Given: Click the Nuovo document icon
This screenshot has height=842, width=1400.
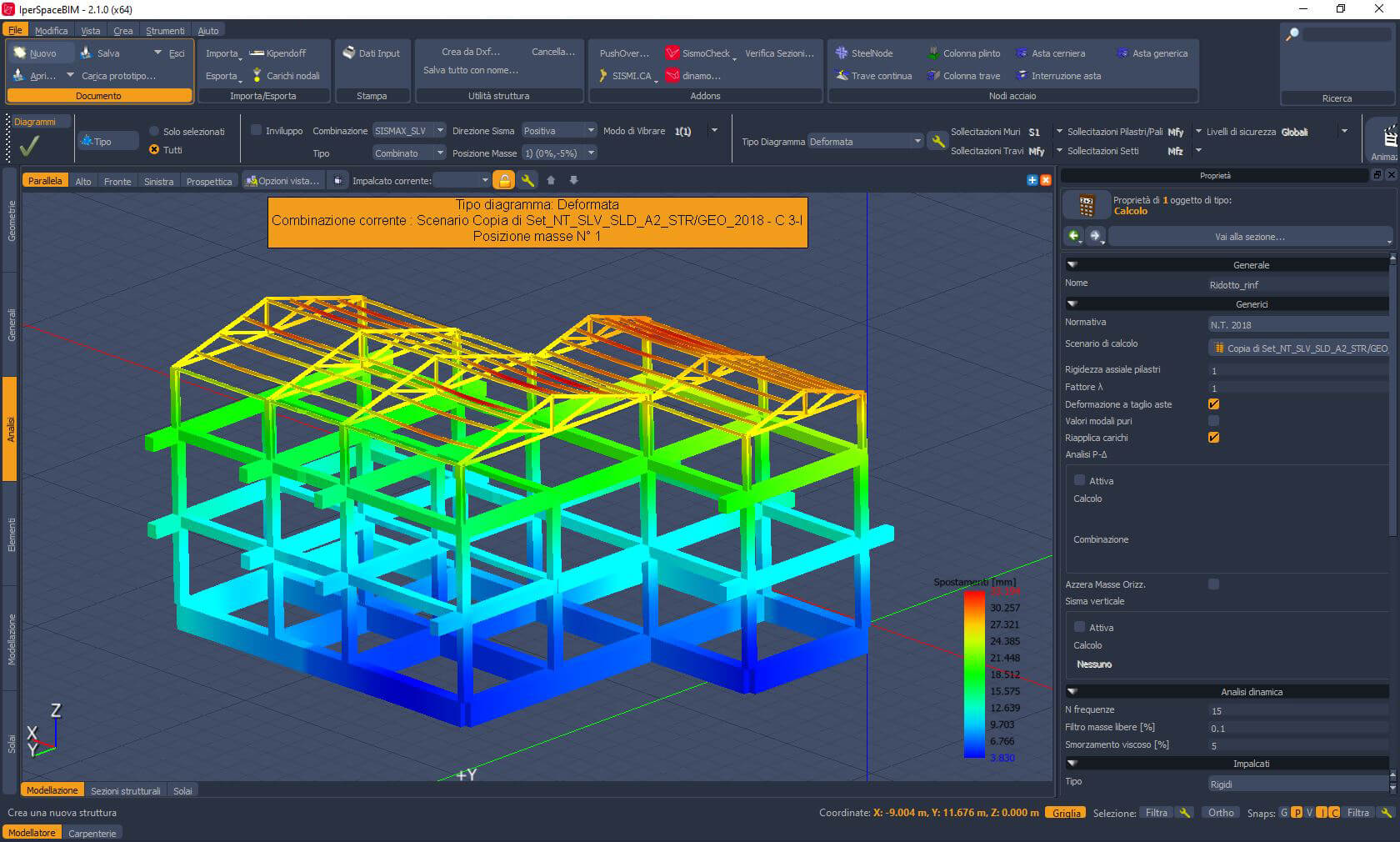Looking at the screenshot, I should coord(21,53).
